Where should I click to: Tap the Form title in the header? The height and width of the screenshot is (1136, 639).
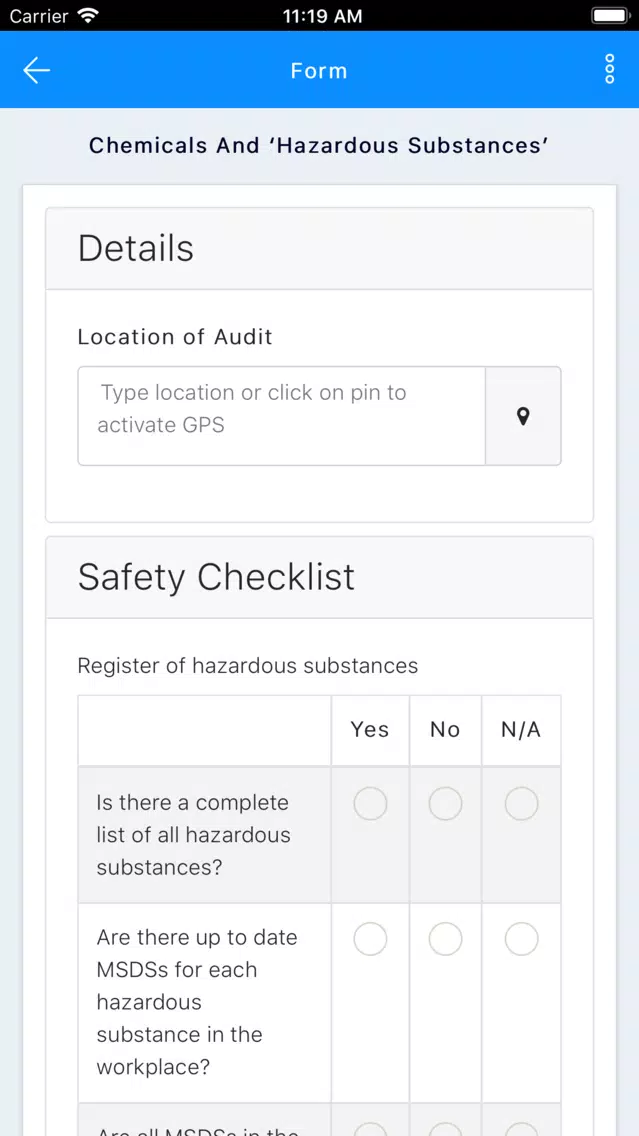coord(319,70)
